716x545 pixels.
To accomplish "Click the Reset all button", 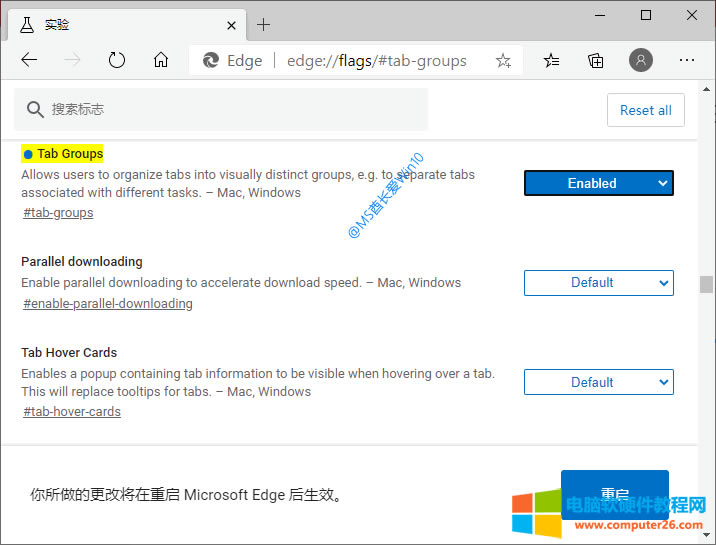I will 646,110.
